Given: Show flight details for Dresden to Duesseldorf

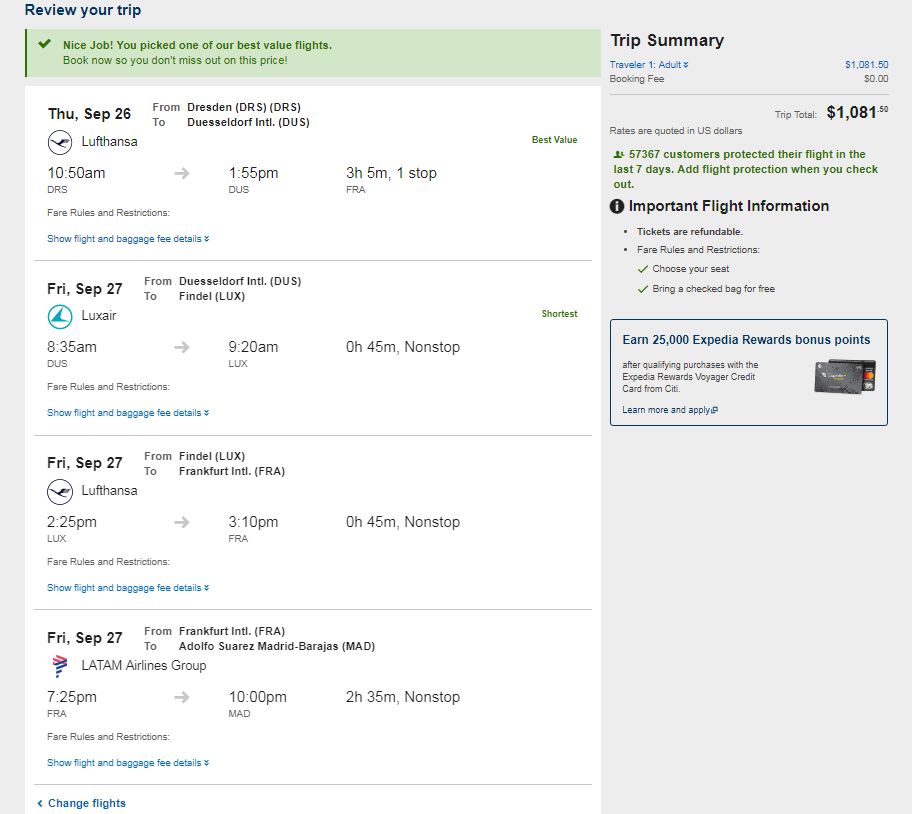Looking at the screenshot, I should click(x=128, y=239).
